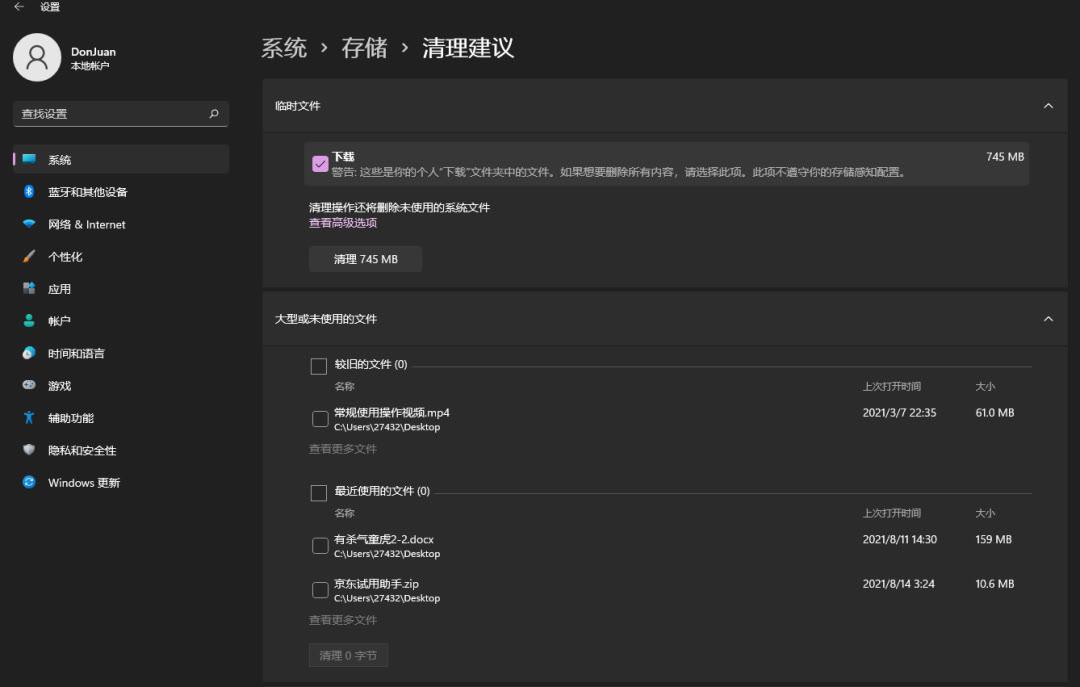
Task: Click the accessibility figure icon
Action: (29, 418)
